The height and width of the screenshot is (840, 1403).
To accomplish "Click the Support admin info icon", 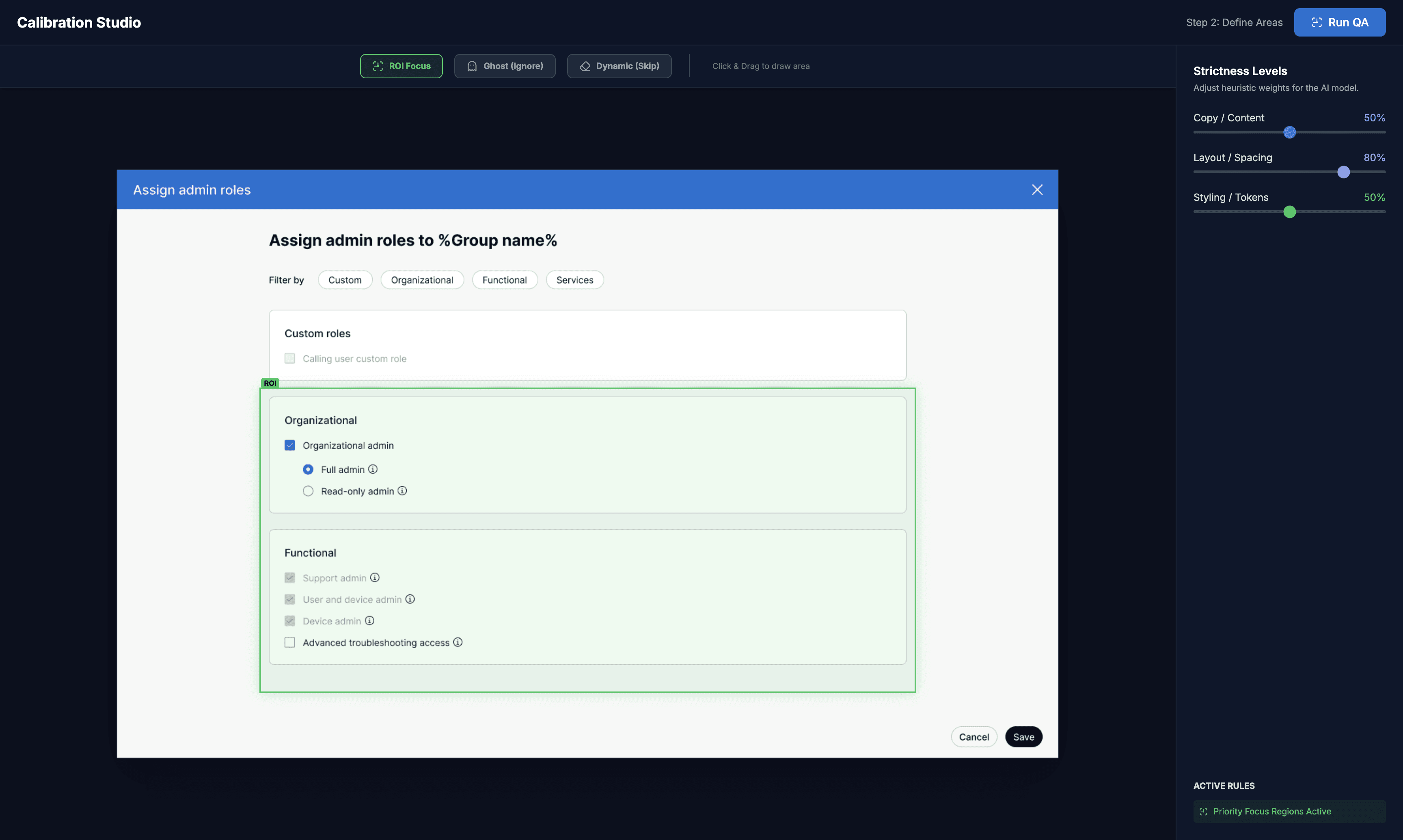I will click(375, 577).
